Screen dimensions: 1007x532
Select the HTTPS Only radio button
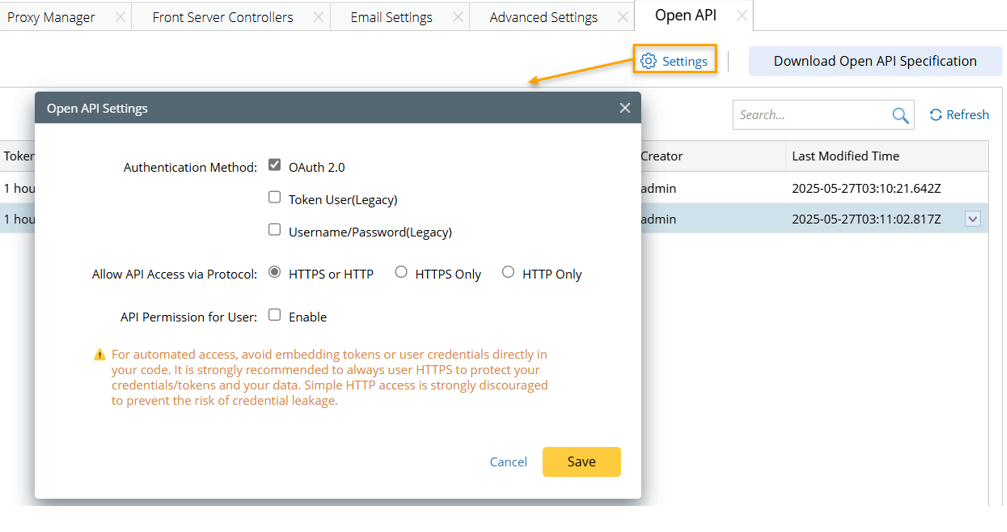[401, 272]
